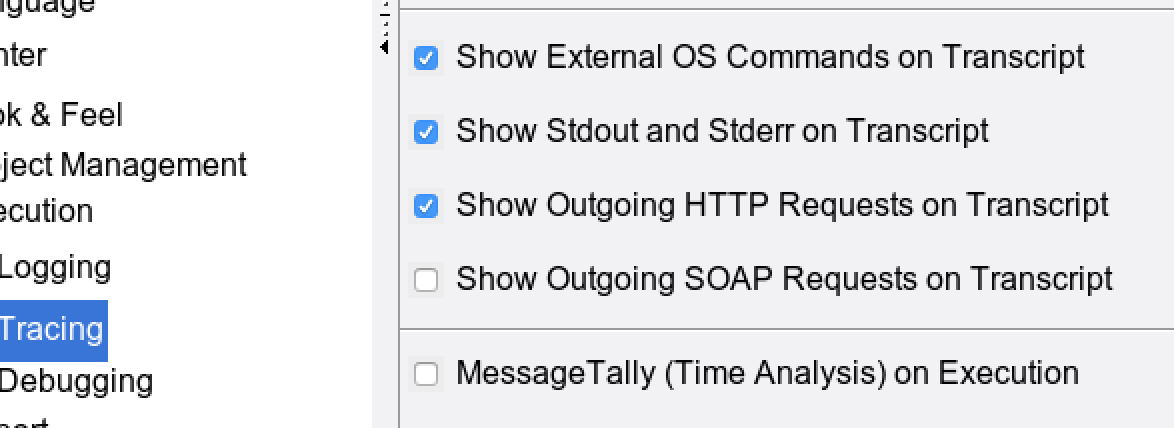Open the Logging settings category
Image resolution: width=1174 pixels, height=428 pixels.
coord(55,267)
